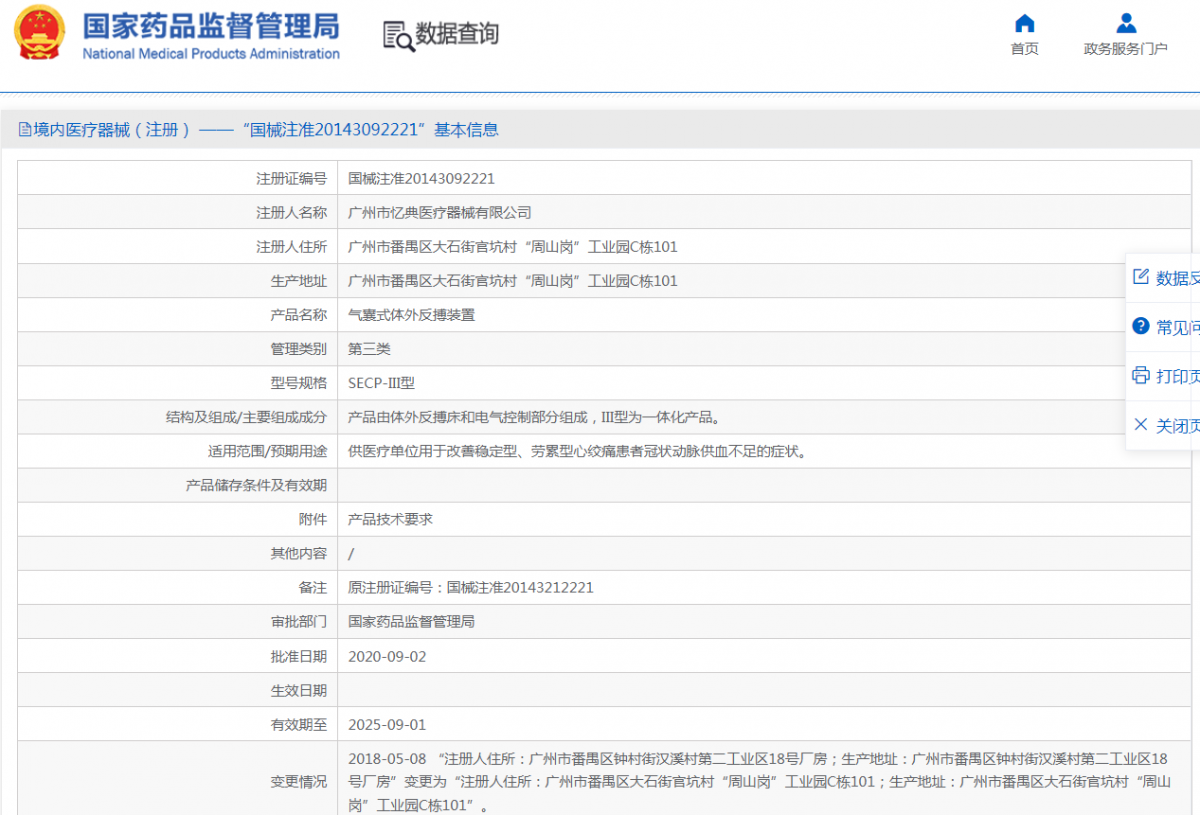Click the 适用范围 intended use description
Screen dimensions: 1200x815
point(577,451)
